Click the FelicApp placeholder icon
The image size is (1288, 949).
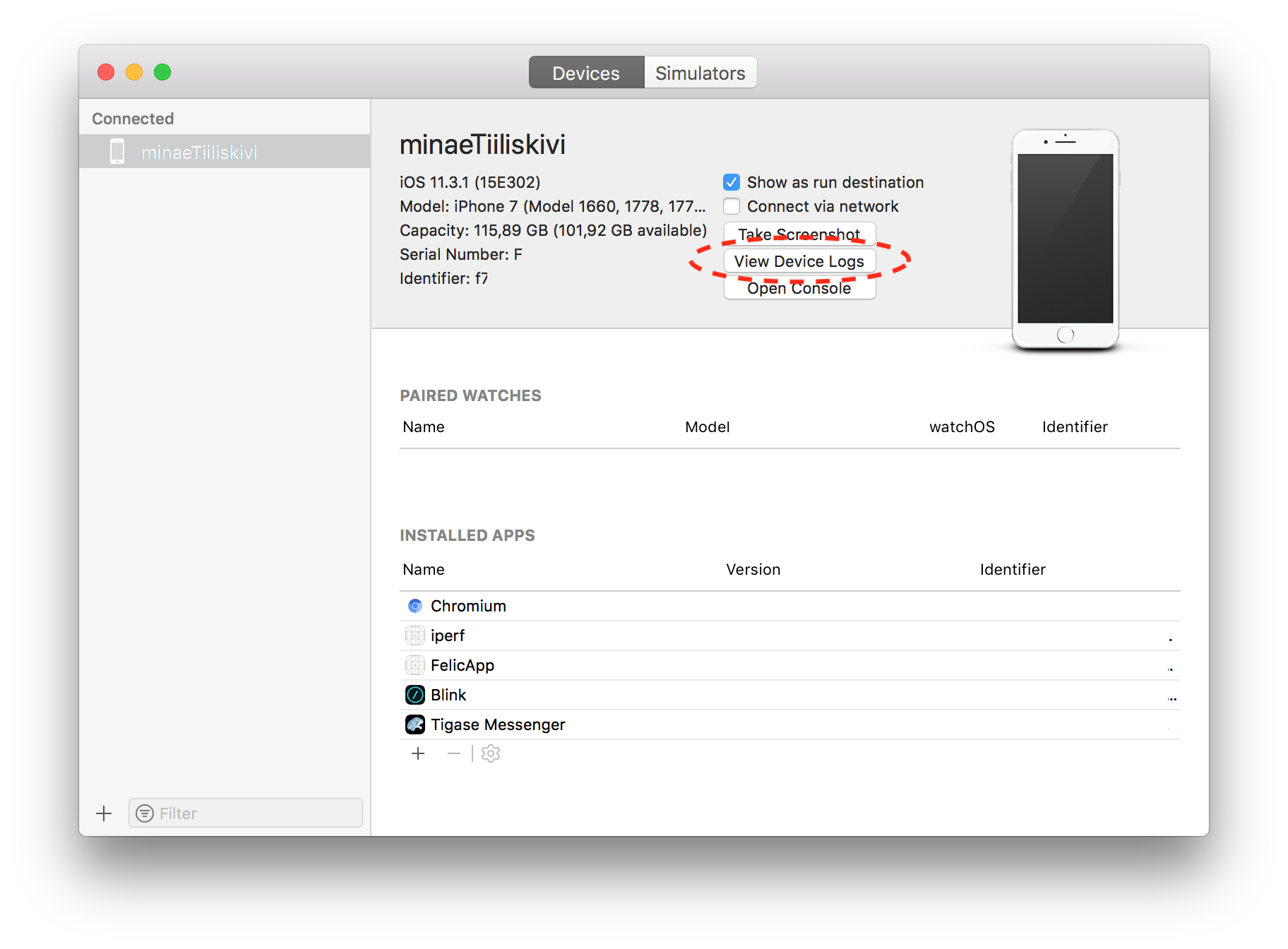coord(415,665)
